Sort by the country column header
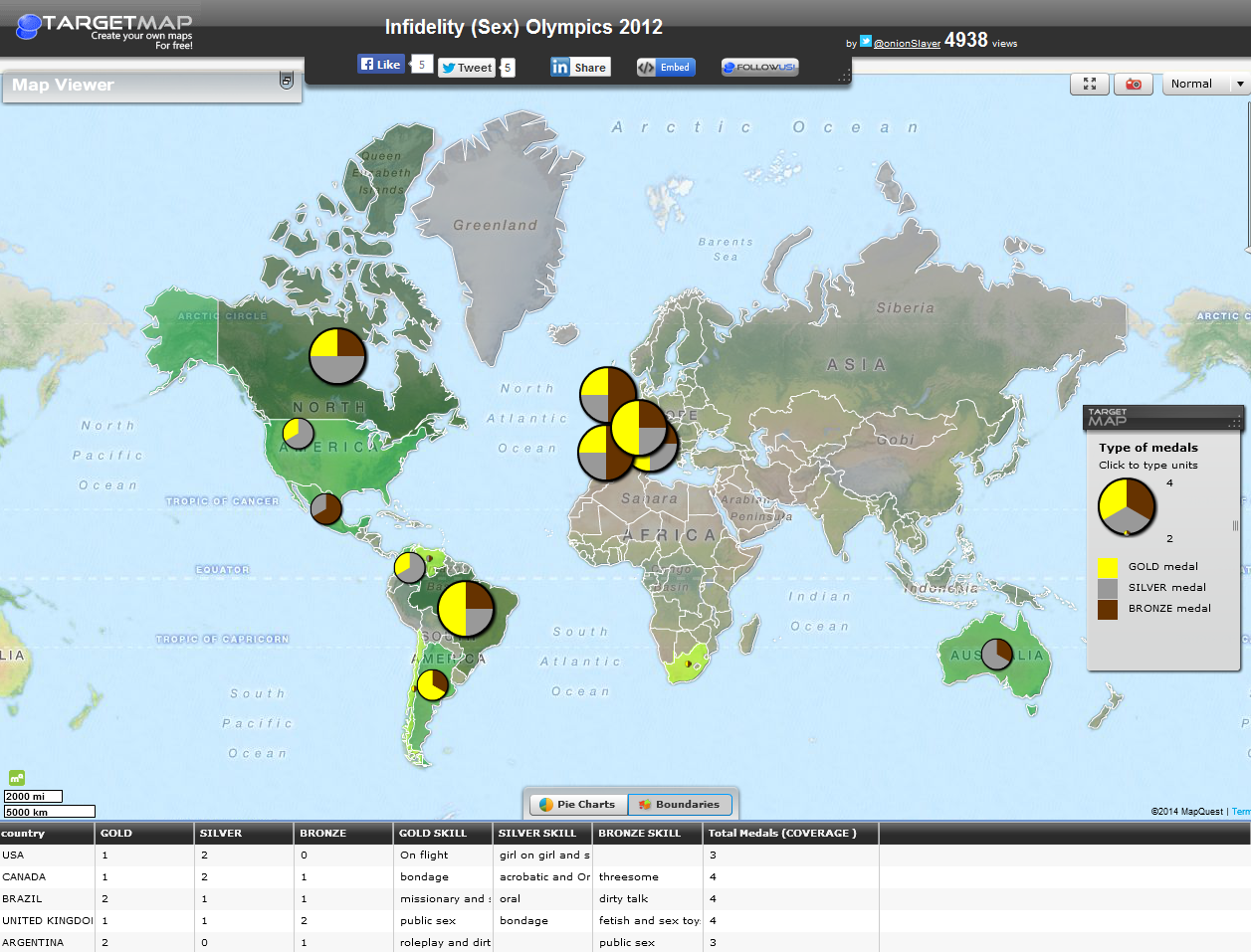The height and width of the screenshot is (952, 1251). click(x=47, y=834)
